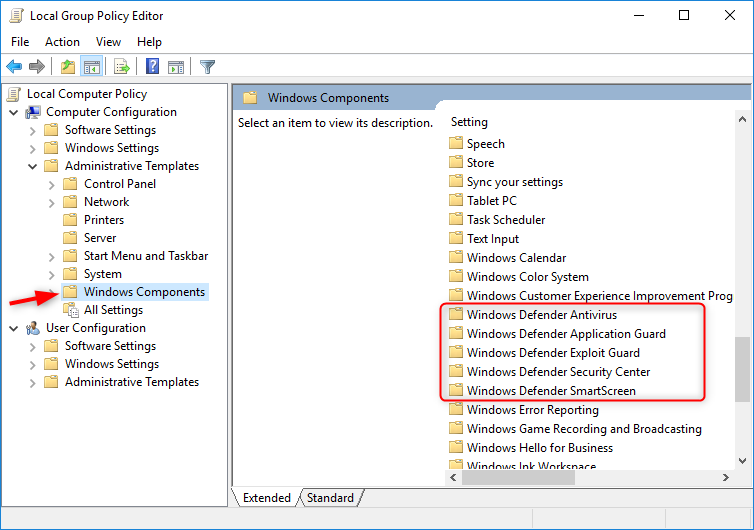Collapse the User Configuration node
This screenshot has height=530, width=754.
[14, 328]
